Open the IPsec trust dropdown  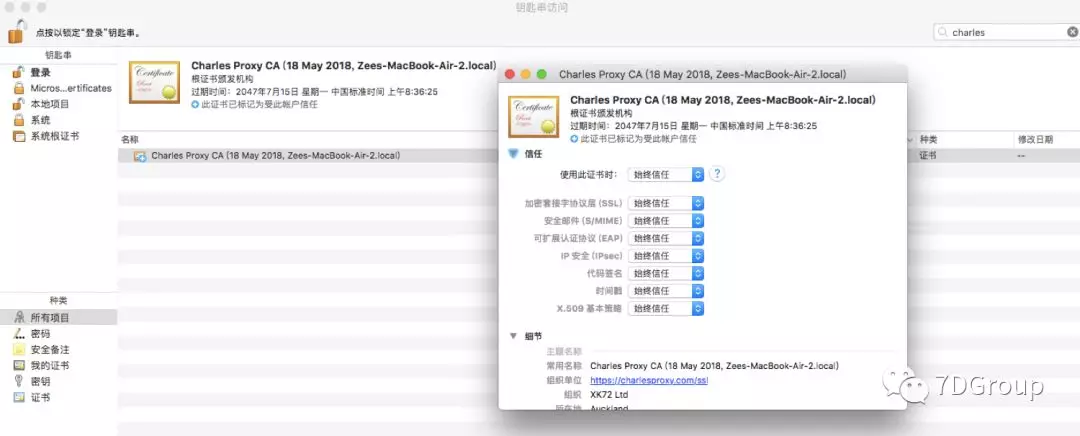(x=666, y=256)
